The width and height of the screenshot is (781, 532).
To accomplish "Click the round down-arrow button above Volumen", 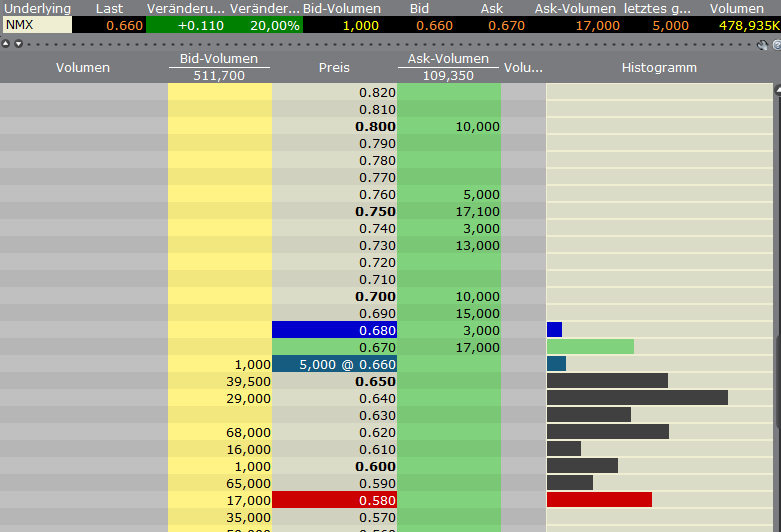I will point(17,44).
